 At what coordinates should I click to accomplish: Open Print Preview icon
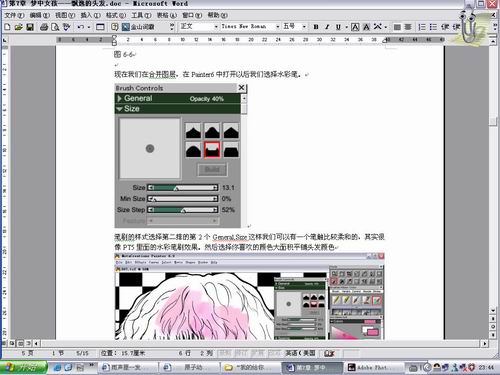55,27
